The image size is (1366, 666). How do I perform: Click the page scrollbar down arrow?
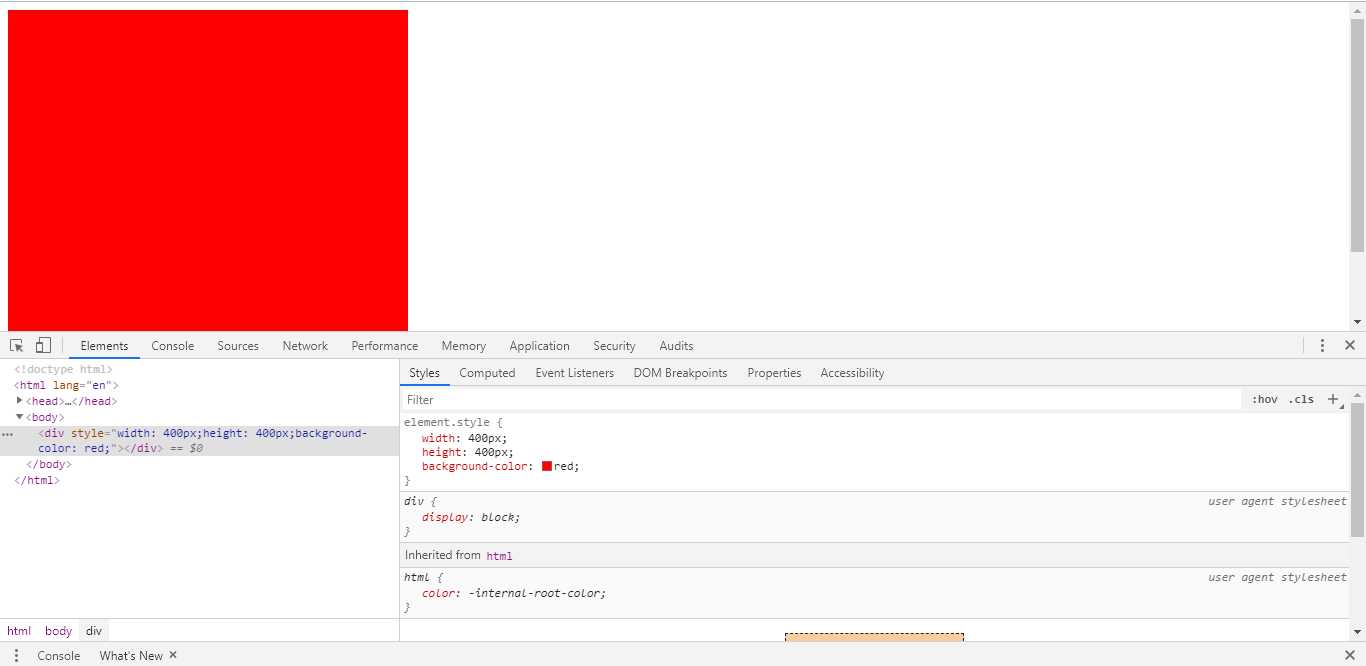[1357, 322]
